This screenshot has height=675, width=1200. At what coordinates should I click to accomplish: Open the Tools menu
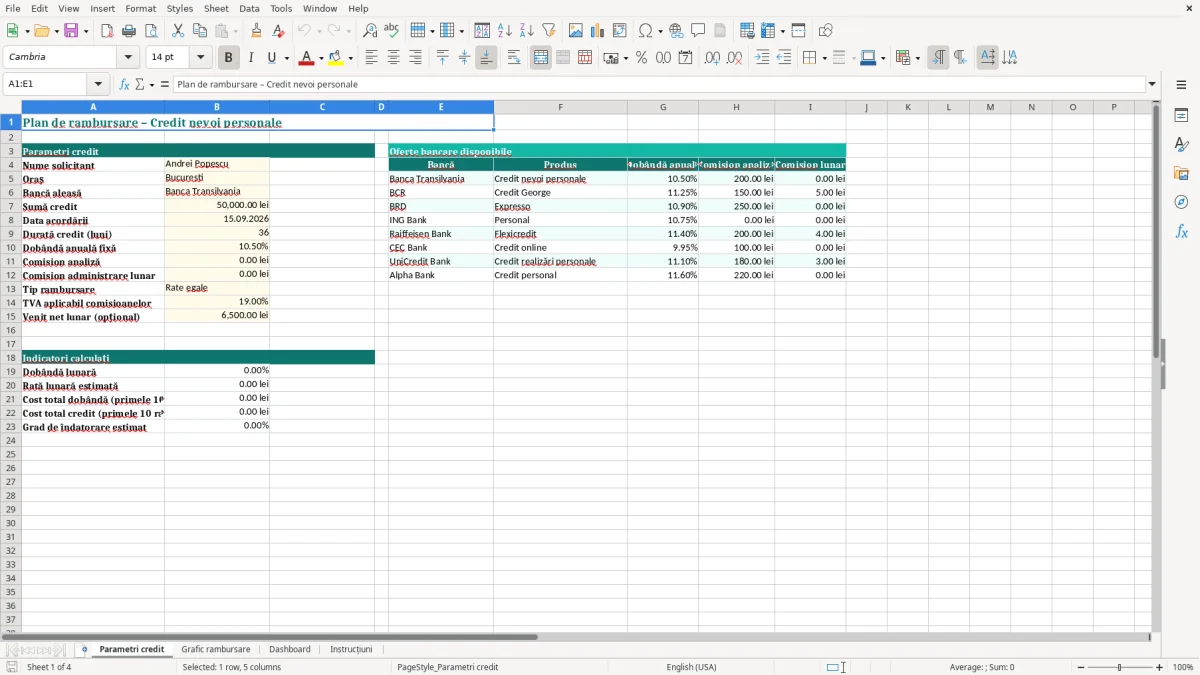pos(281,8)
